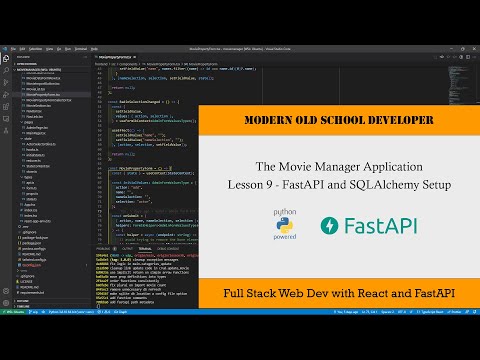
Task: Click the 'frontend' breadcrumb segment
Action: 101,64
